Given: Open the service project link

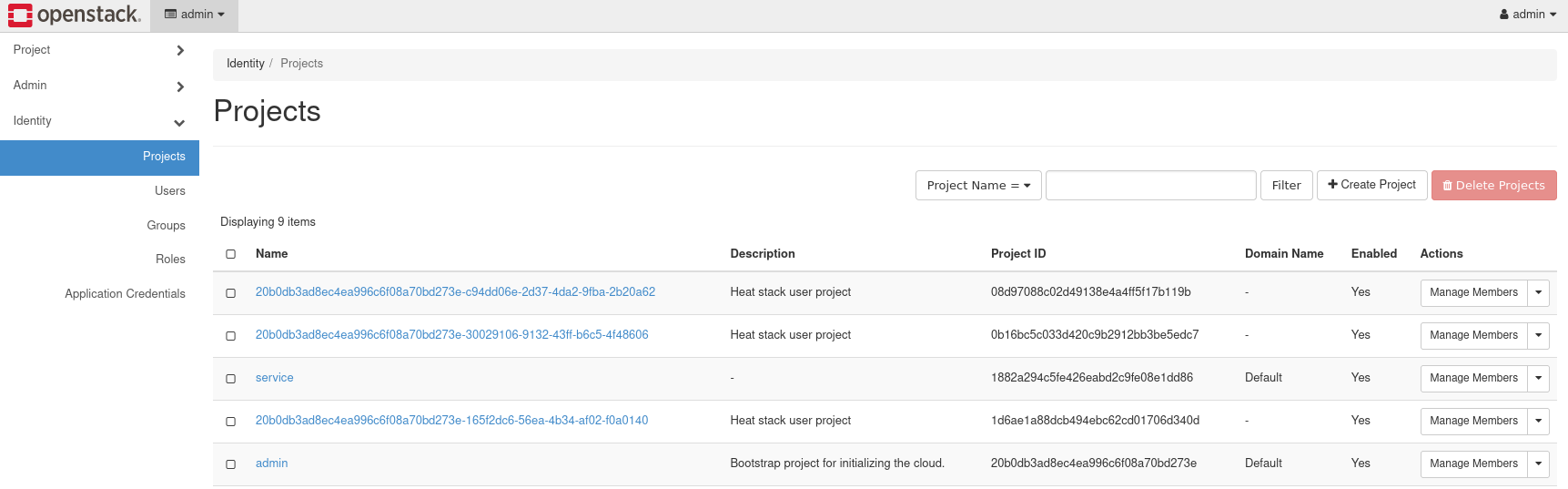Looking at the screenshot, I should click(274, 378).
